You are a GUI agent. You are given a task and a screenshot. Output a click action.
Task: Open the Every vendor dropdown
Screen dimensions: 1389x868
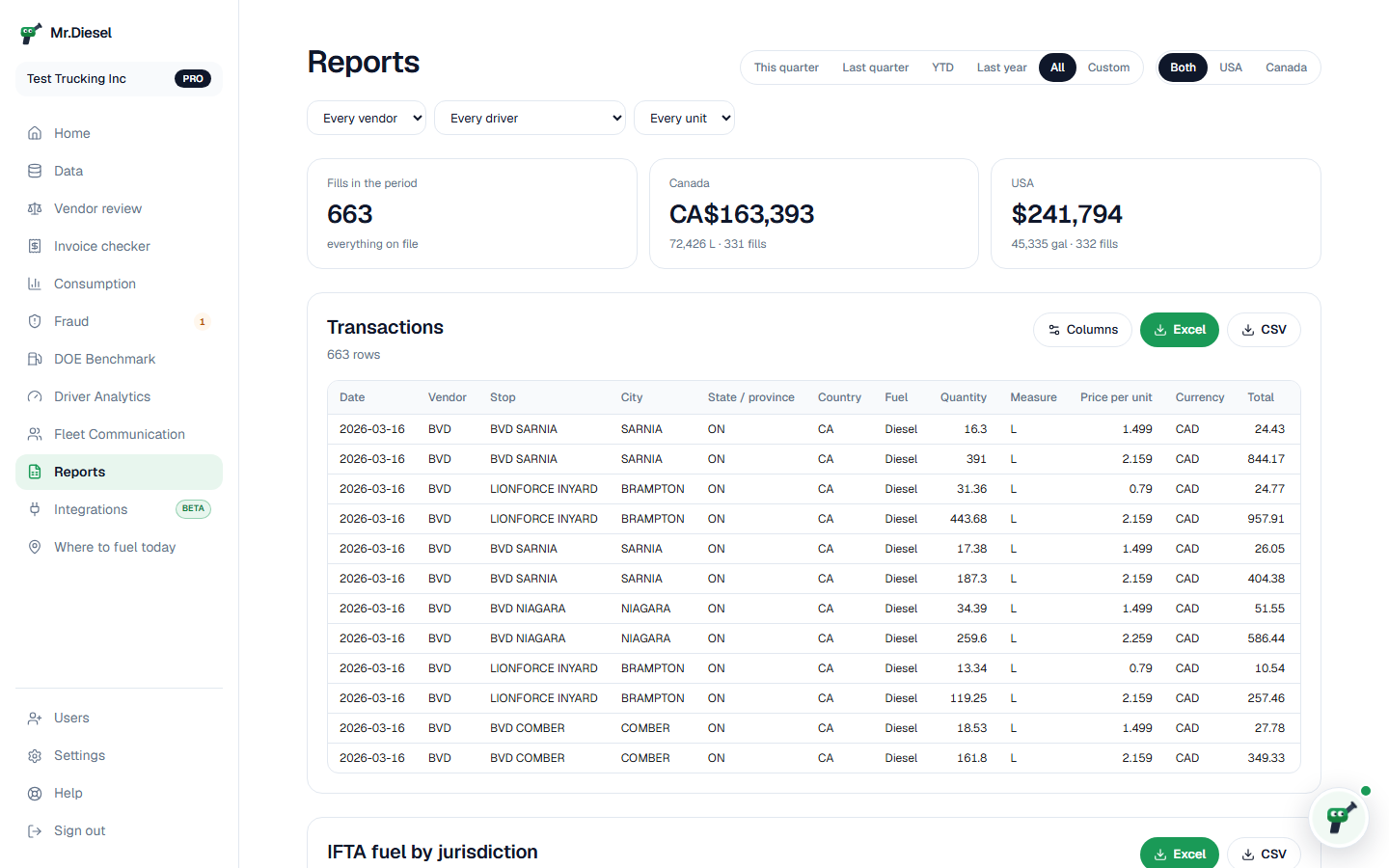(367, 118)
